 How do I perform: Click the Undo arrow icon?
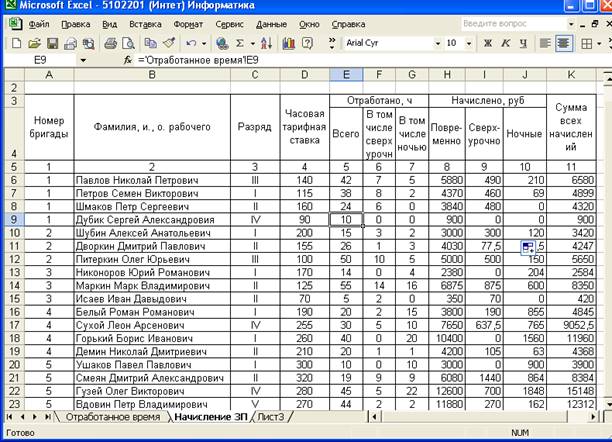190,43
